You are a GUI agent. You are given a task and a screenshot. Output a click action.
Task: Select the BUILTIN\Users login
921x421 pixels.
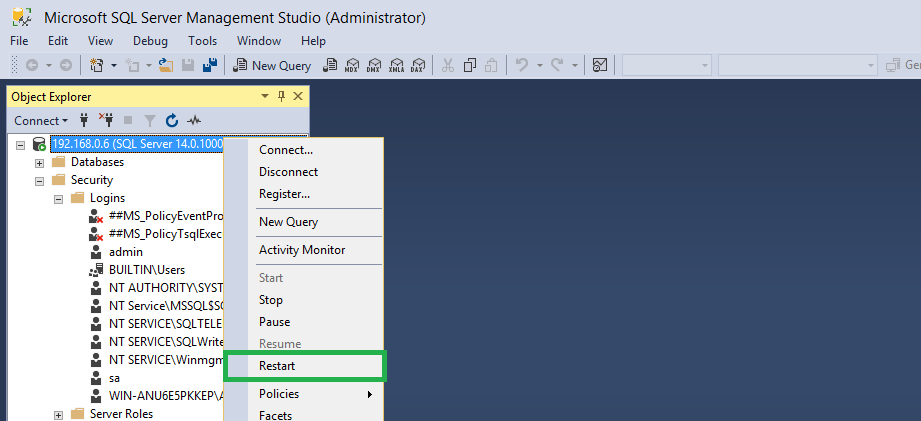point(147,270)
